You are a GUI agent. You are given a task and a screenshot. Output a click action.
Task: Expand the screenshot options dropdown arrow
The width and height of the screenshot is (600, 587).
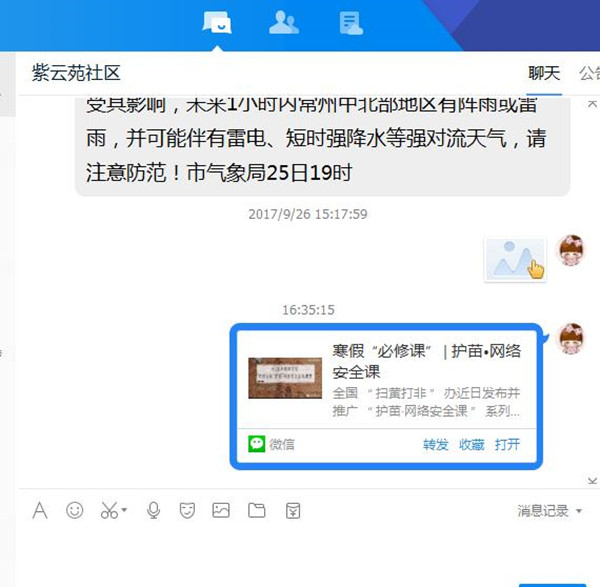click(x=124, y=510)
